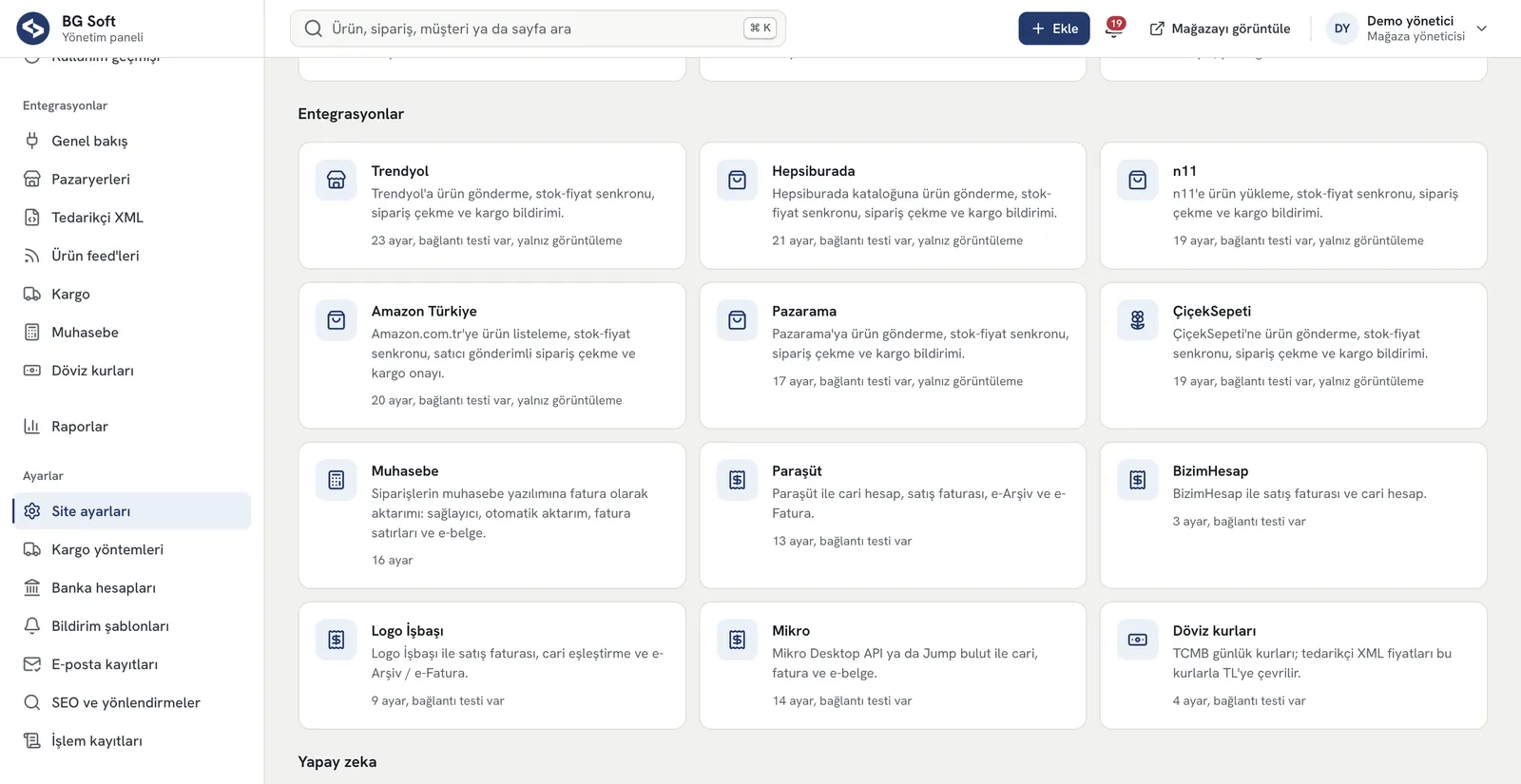Screen dimensions: 1521x784
Task: Click the Genel bakış plug icon
Action: tap(32, 141)
